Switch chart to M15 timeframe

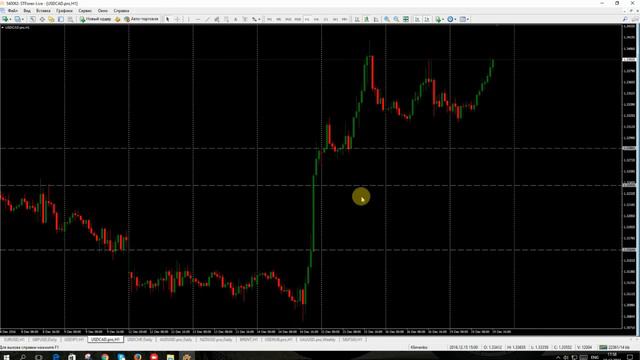[x=288, y=19]
